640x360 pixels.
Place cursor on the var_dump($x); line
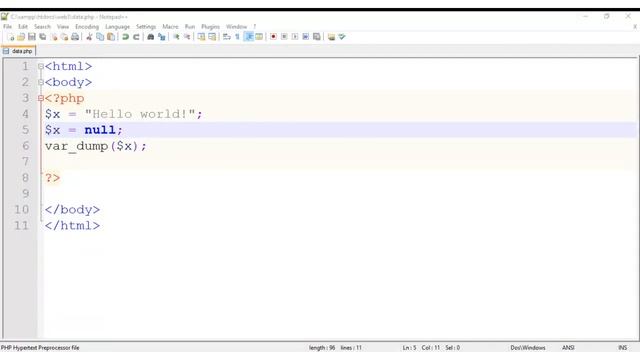click(x=96, y=146)
